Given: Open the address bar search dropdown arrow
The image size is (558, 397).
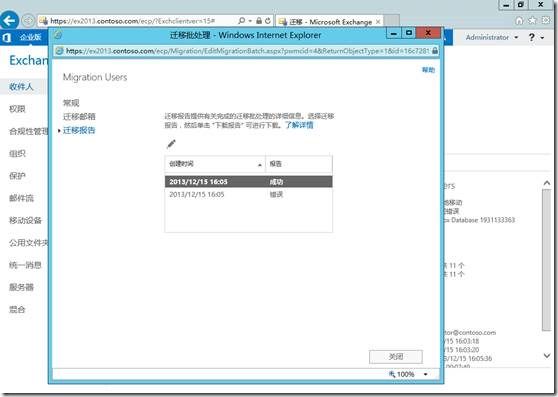Looking at the screenshot, I should click(250, 21).
